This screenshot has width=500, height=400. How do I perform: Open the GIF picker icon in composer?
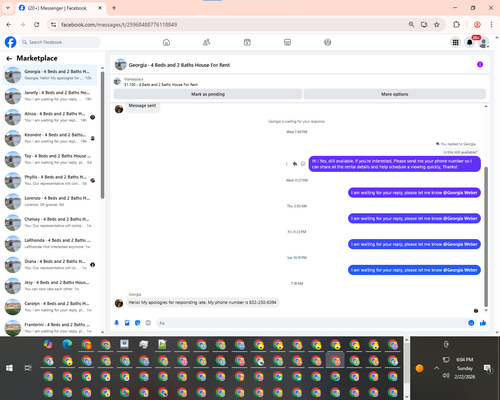(x=148, y=323)
